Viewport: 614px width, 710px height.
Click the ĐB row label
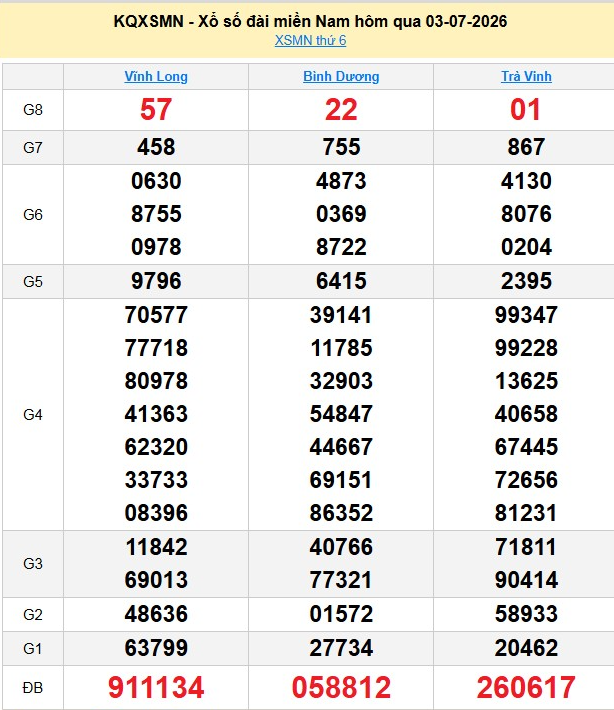coord(33,688)
